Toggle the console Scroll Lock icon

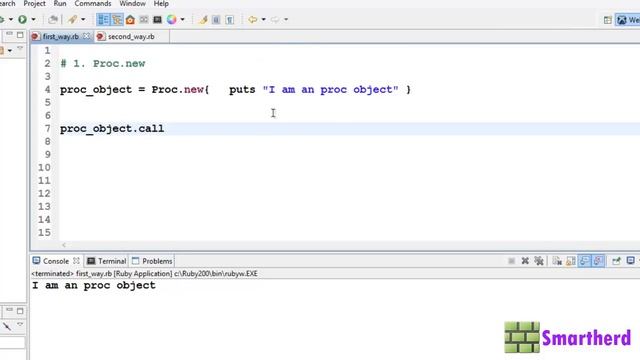(571, 261)
